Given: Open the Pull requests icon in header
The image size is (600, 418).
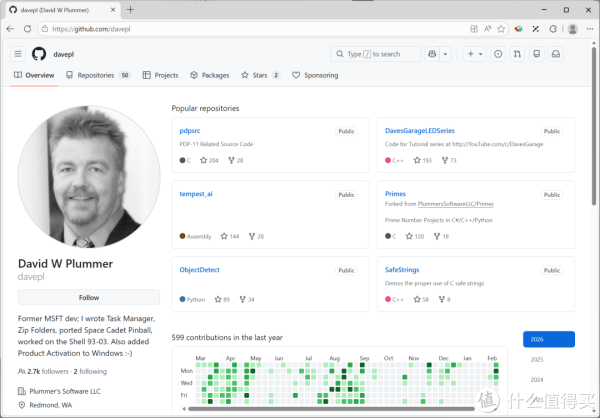Looking at the screenshot, I should (517, 54).
